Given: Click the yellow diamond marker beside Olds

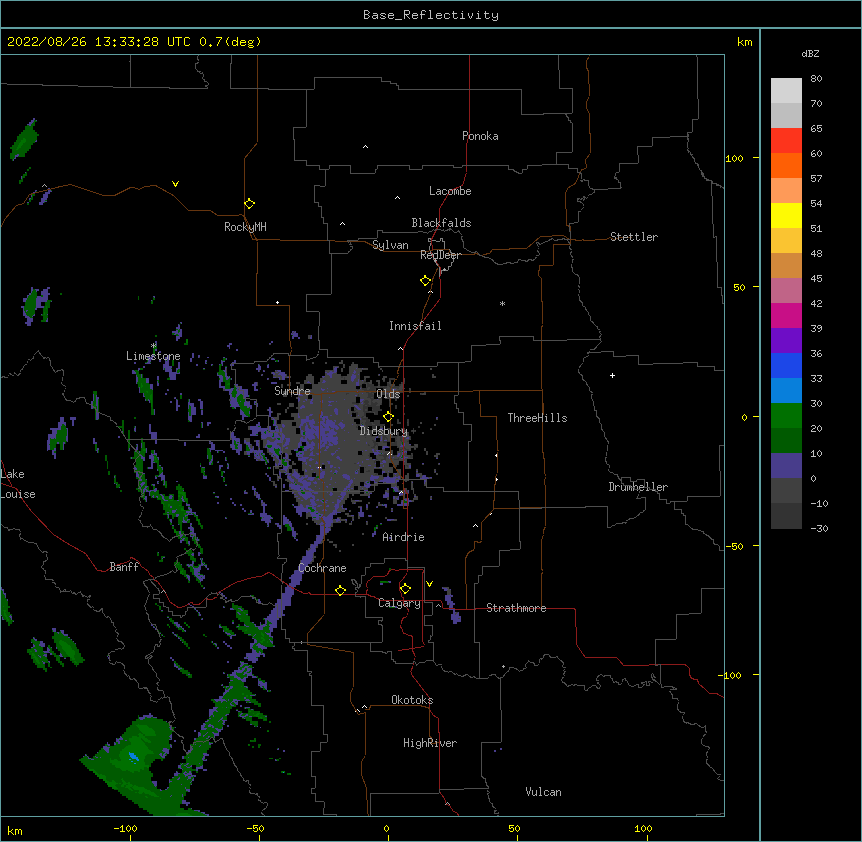Looking at the screenshot, I should [388, 417].
